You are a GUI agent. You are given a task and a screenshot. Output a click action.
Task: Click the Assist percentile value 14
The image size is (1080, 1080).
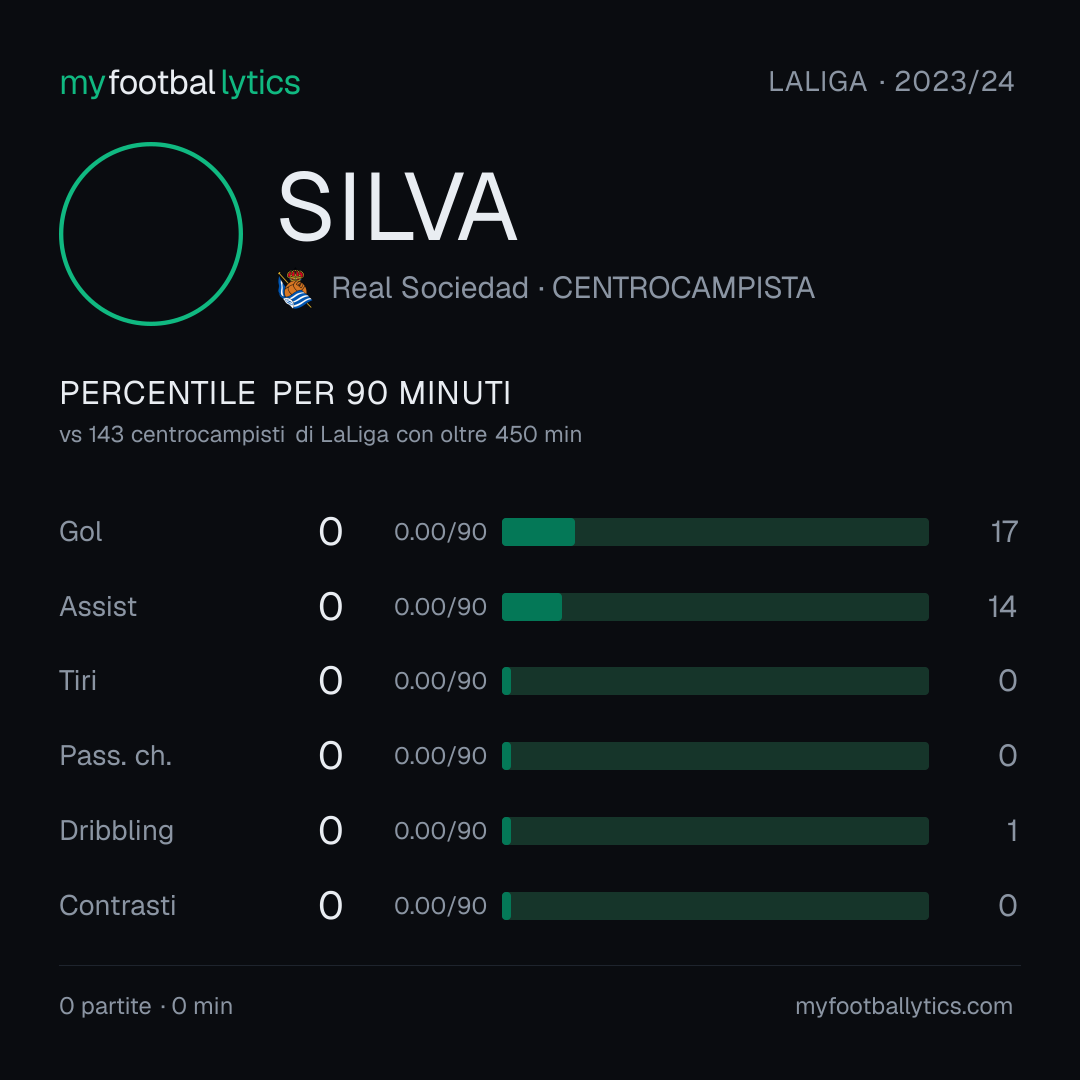click(x=1002, y=607)
